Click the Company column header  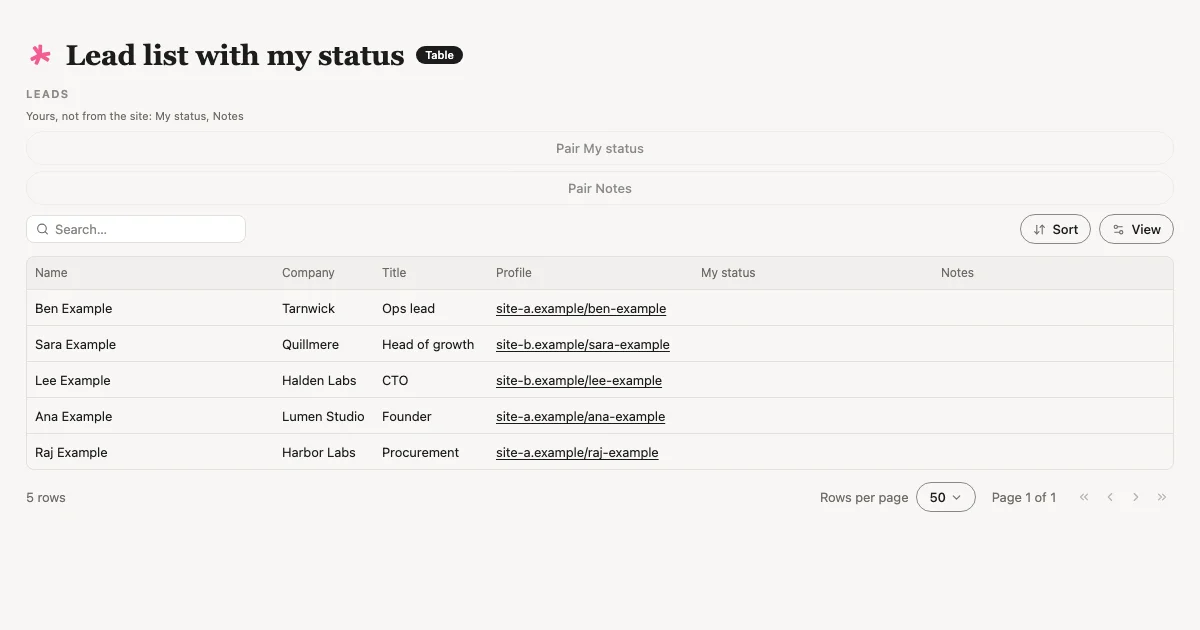click(x=308, y=272)
